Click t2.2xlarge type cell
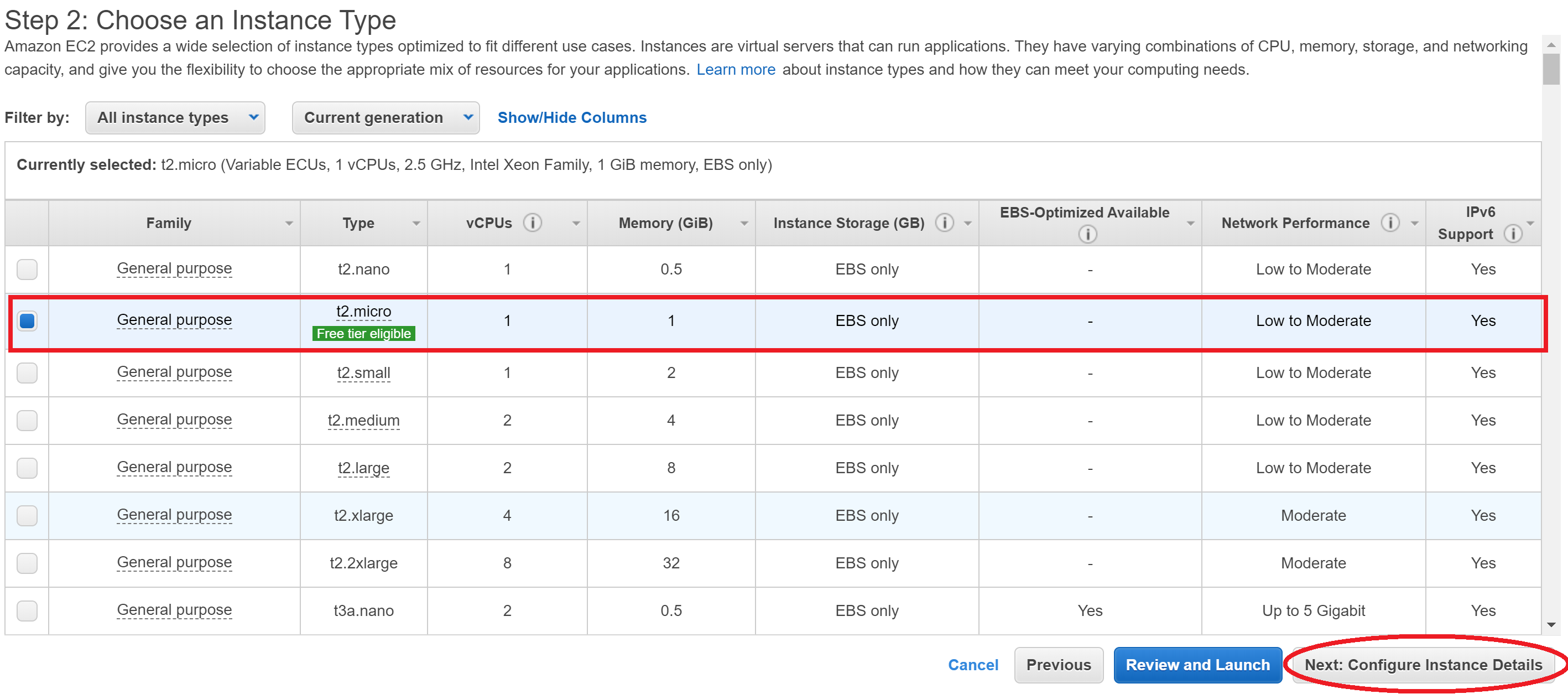1568x699 pixels. tap(363, 563)
